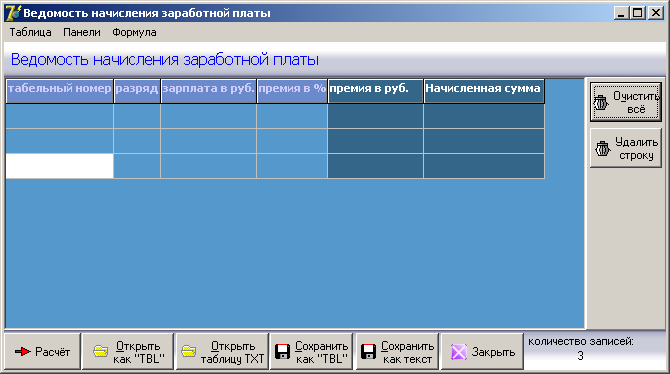670x374 pixels.
Task: Click the trash bin icon on Очистить всё
Action: tap(601, 103)
